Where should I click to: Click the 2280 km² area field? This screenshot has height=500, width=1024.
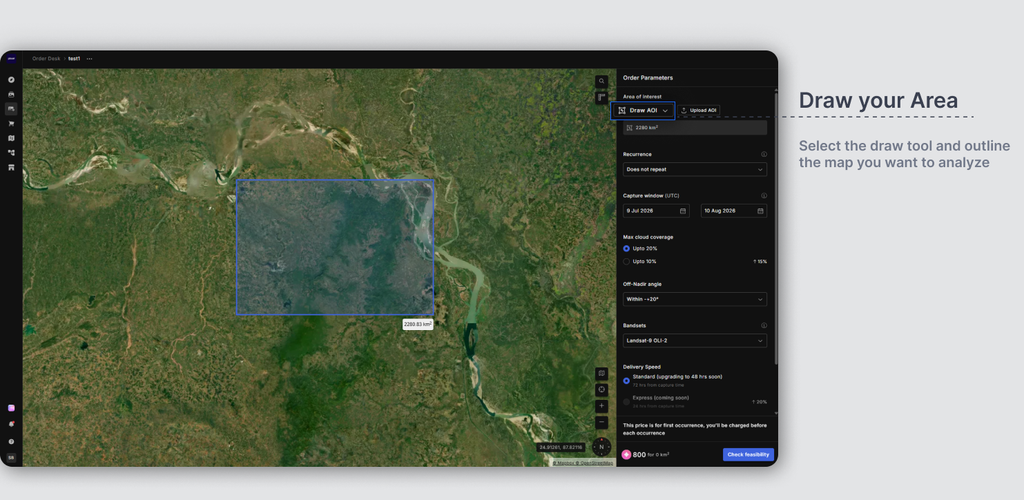pyautogui.click(x=695, y=128)
